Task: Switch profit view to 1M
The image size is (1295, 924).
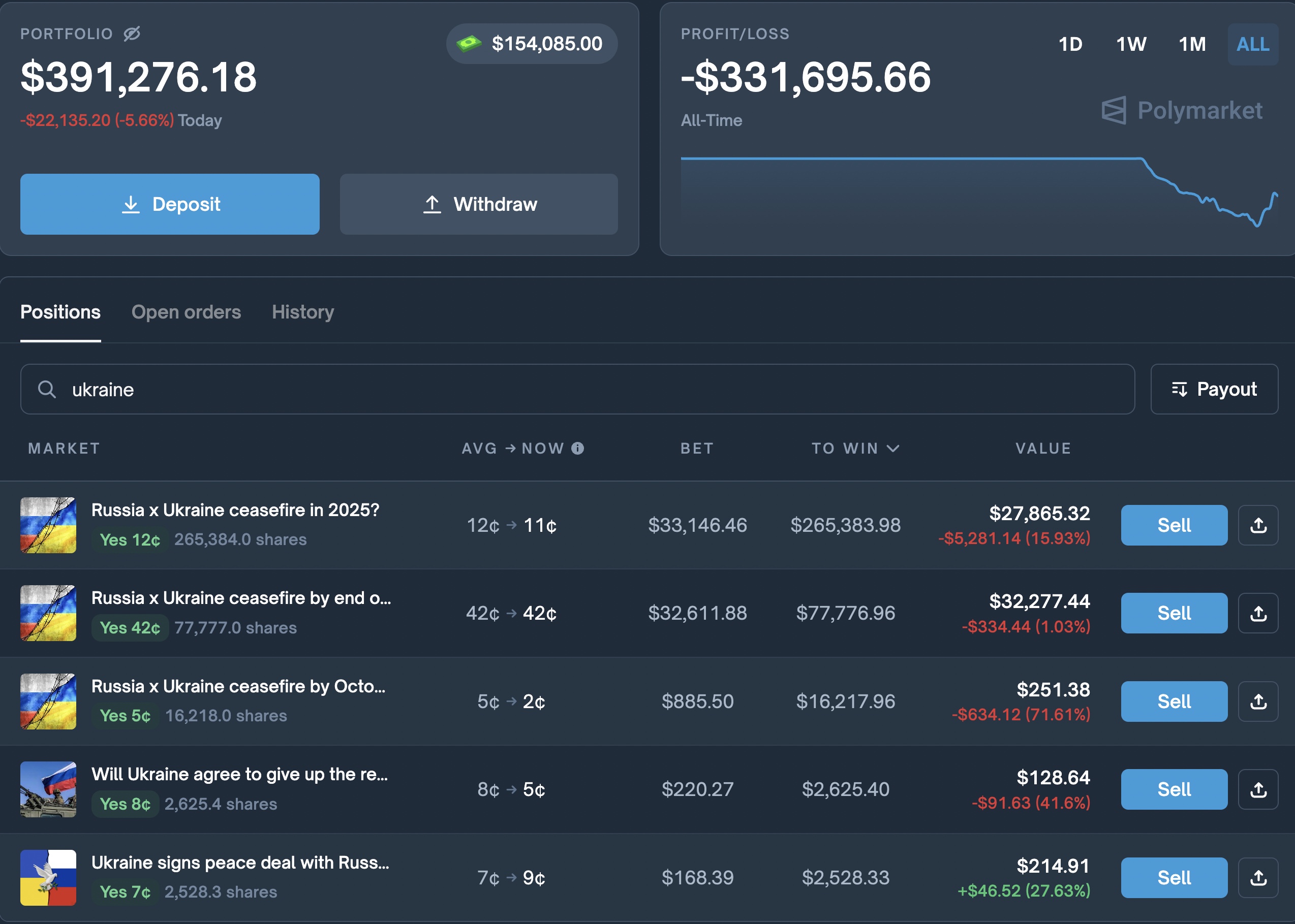Action: [x=1192, y=44]
